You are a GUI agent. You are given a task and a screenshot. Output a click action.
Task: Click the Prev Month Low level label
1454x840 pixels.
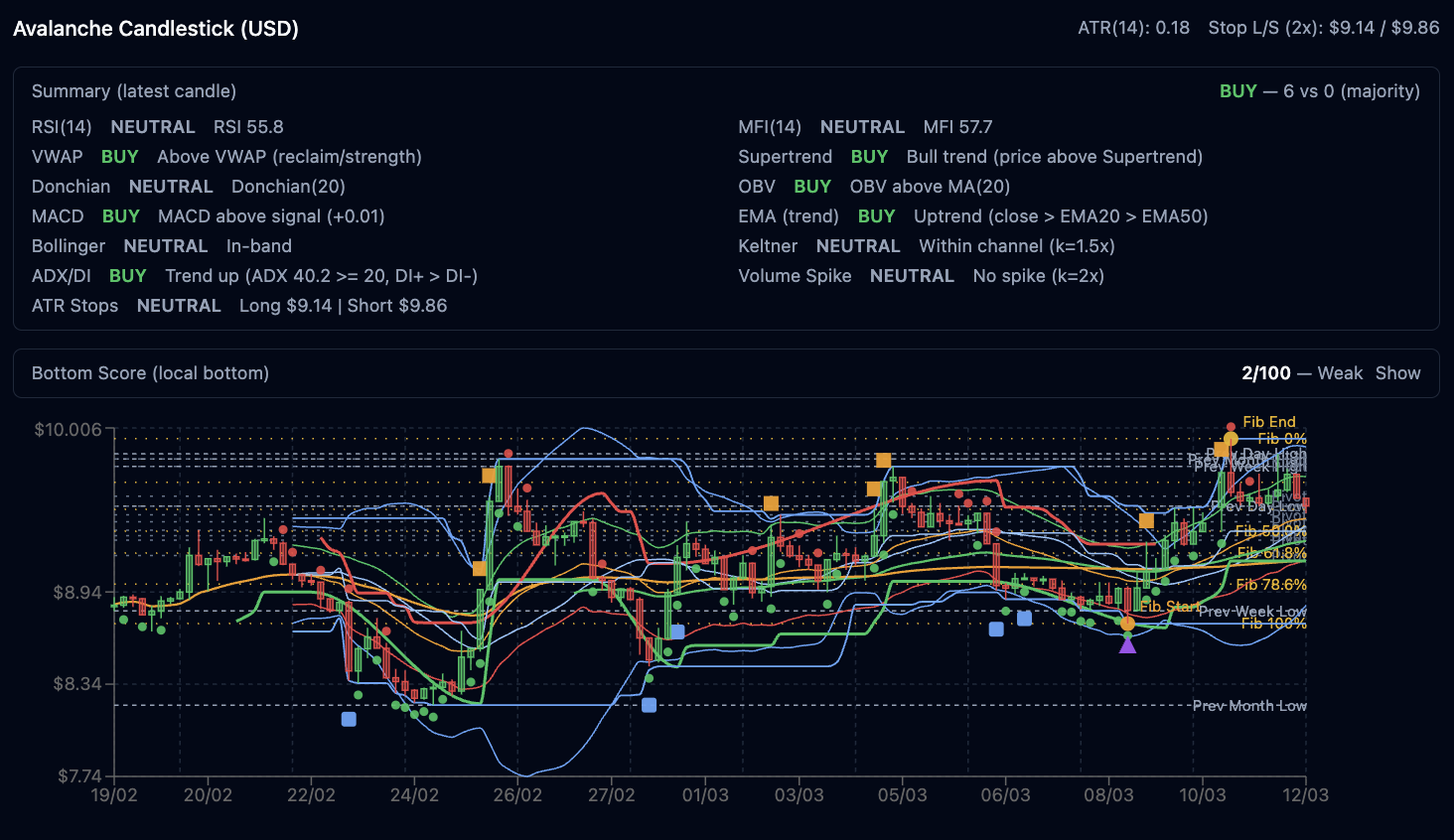(x=1248, y=706)
